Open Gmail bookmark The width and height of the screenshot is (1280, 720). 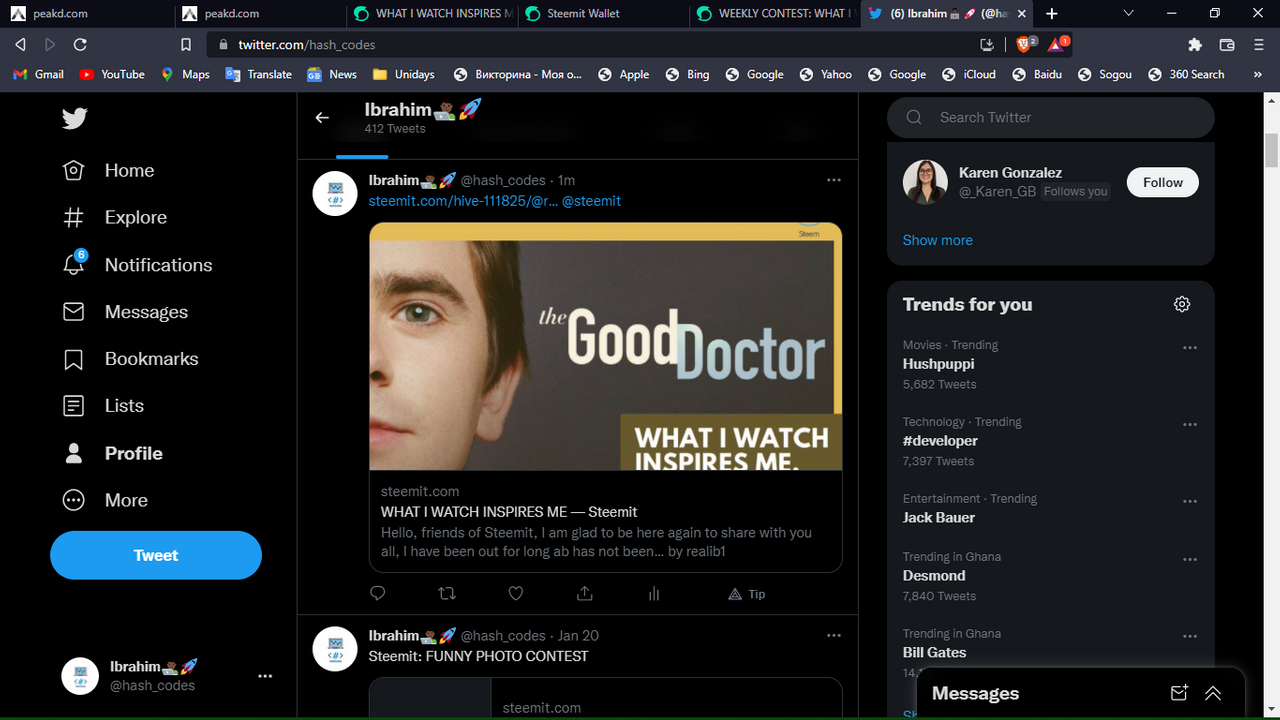pos(39,74)
